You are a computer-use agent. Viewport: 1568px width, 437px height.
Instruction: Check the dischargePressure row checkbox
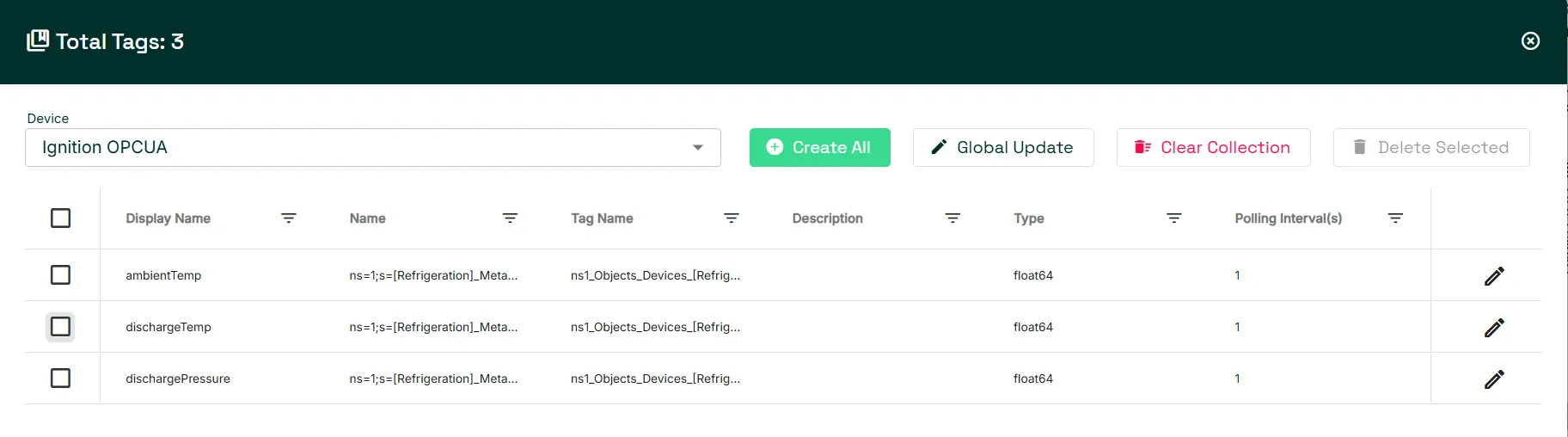tap(60, 379)
